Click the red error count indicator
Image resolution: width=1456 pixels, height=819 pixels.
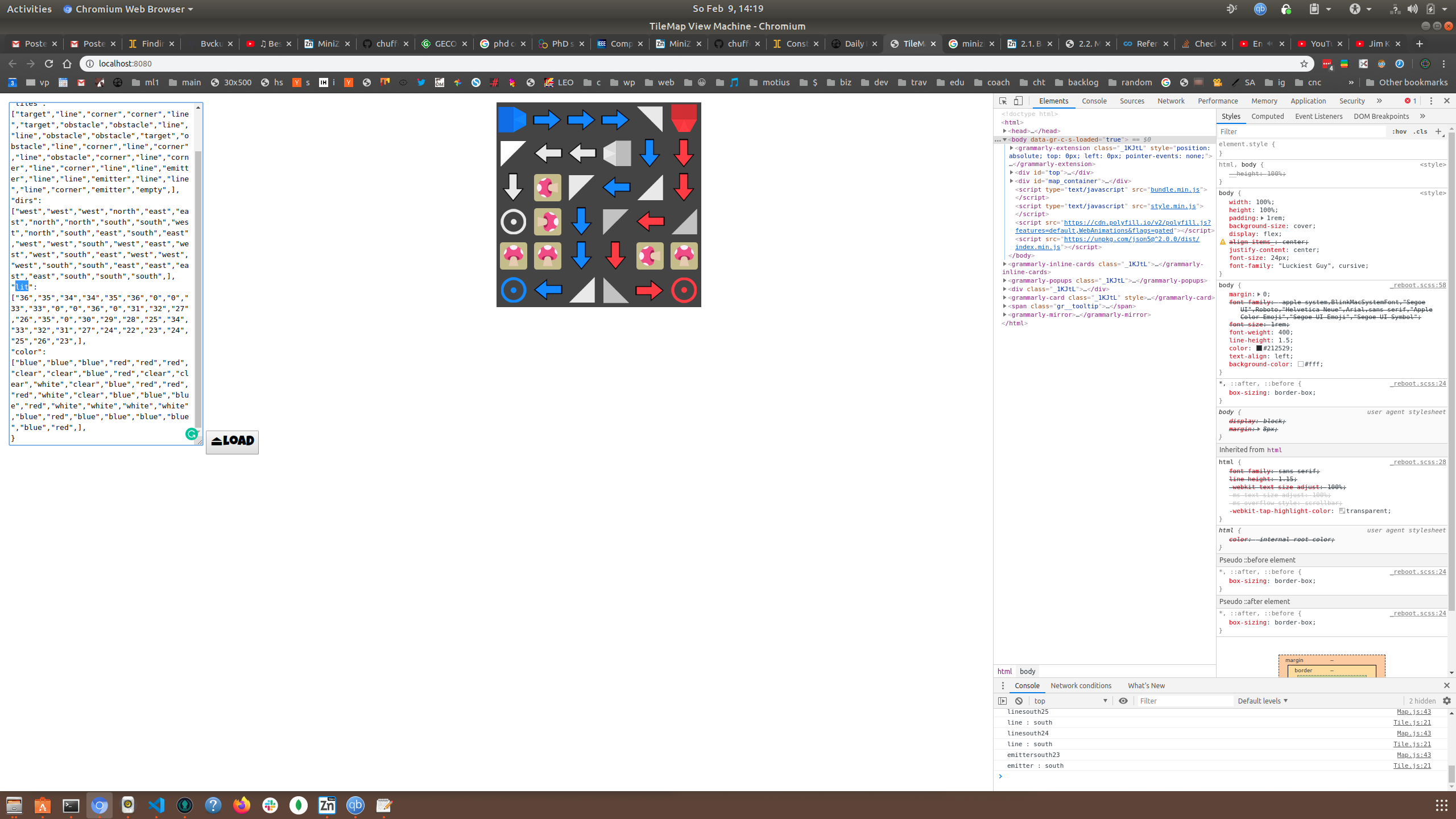(1410, 101)
